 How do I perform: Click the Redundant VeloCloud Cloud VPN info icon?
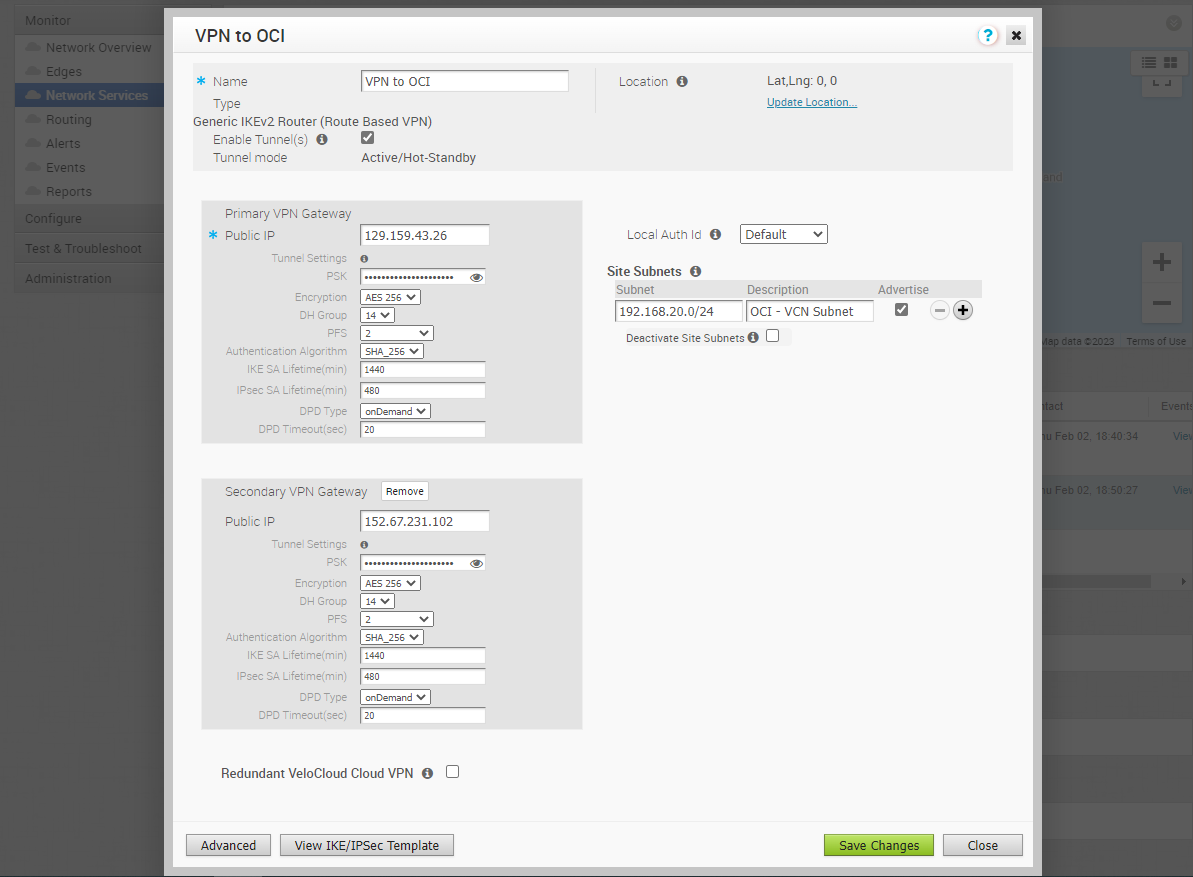pyautogui.click(x=428, y=773)
